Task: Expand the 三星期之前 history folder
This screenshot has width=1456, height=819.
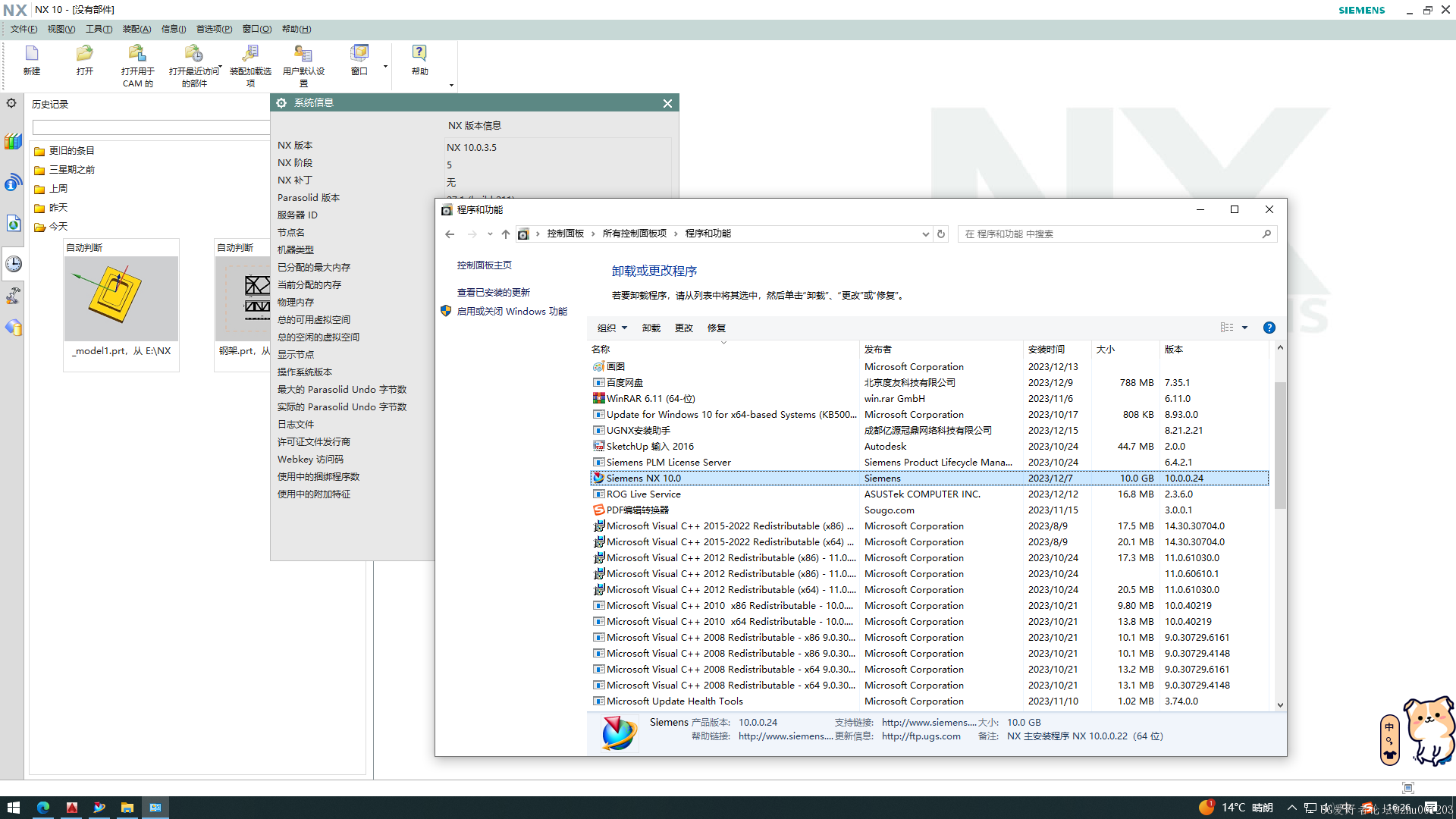Action: pyautogui.click(x=64, y=170)
